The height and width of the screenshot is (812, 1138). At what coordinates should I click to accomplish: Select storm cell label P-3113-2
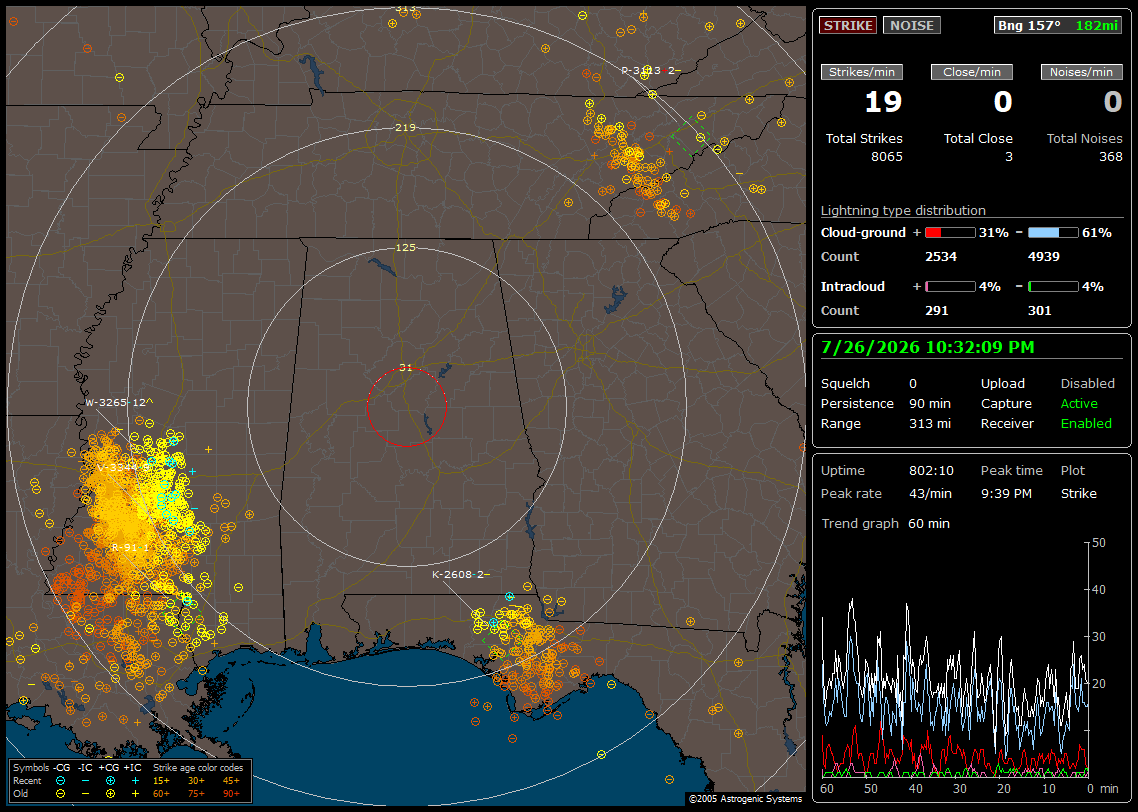[x=650, y=70]
